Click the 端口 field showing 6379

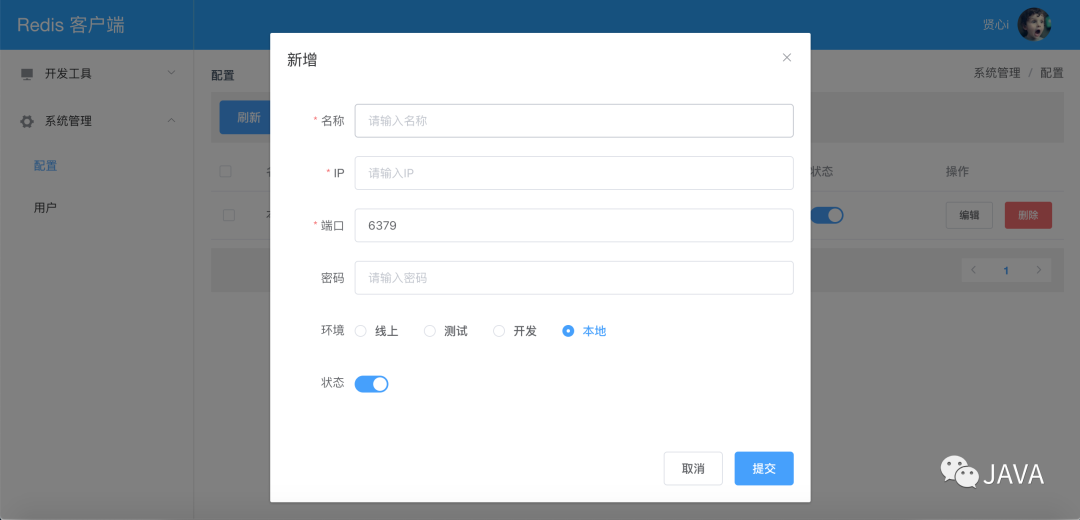tap(574, 225)
